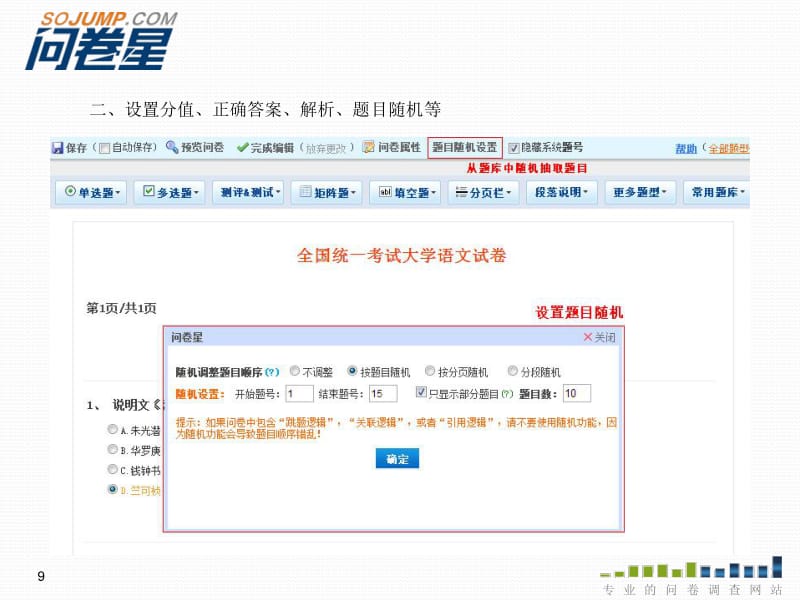Screen dimensions: 800x600
Task: Open the 单选题 dropdown
Action: pyautogui.click(x=91, y=192)
